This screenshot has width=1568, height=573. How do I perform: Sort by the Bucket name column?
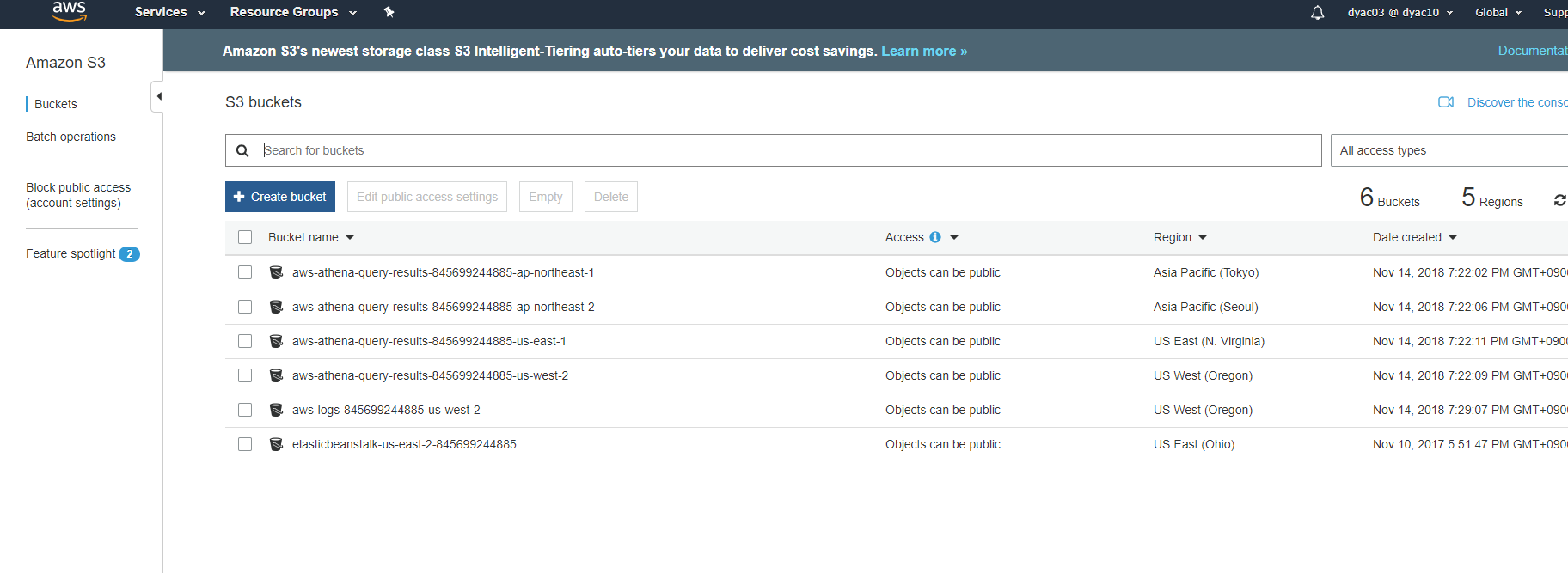click(x=311, y=237)
